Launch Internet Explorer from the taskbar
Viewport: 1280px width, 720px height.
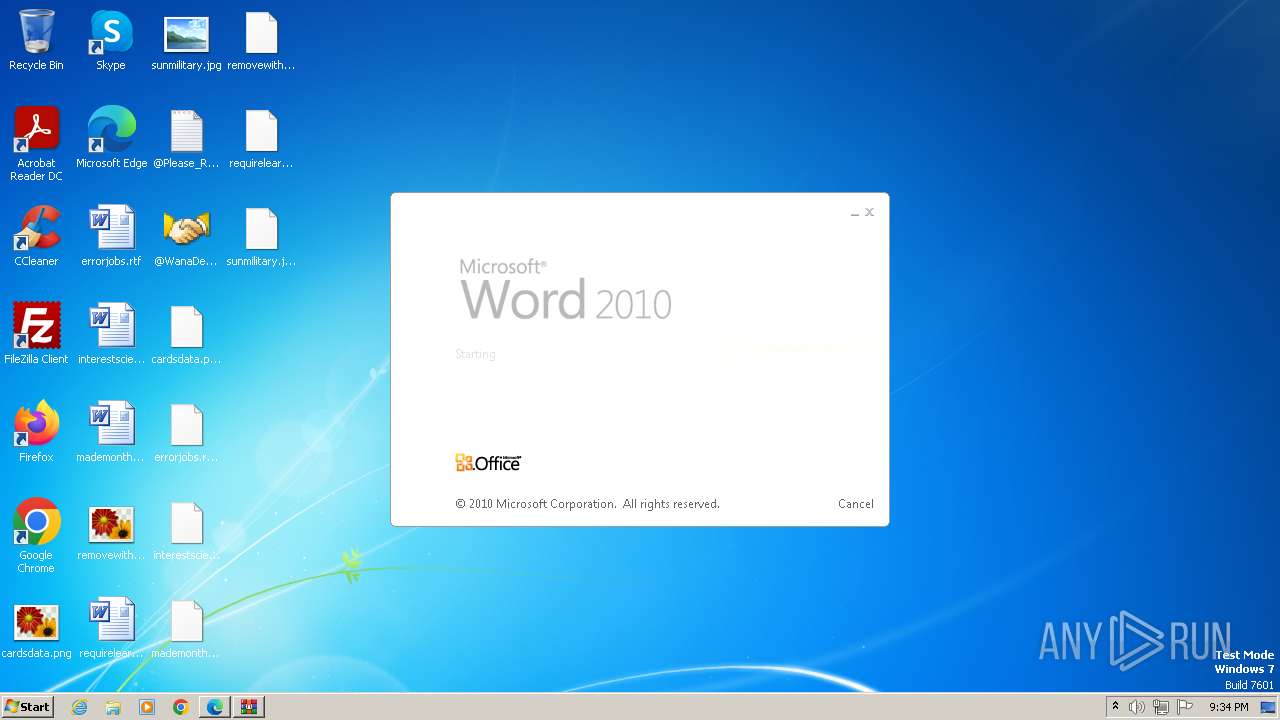pyautogui.click(x=79, y=707)
